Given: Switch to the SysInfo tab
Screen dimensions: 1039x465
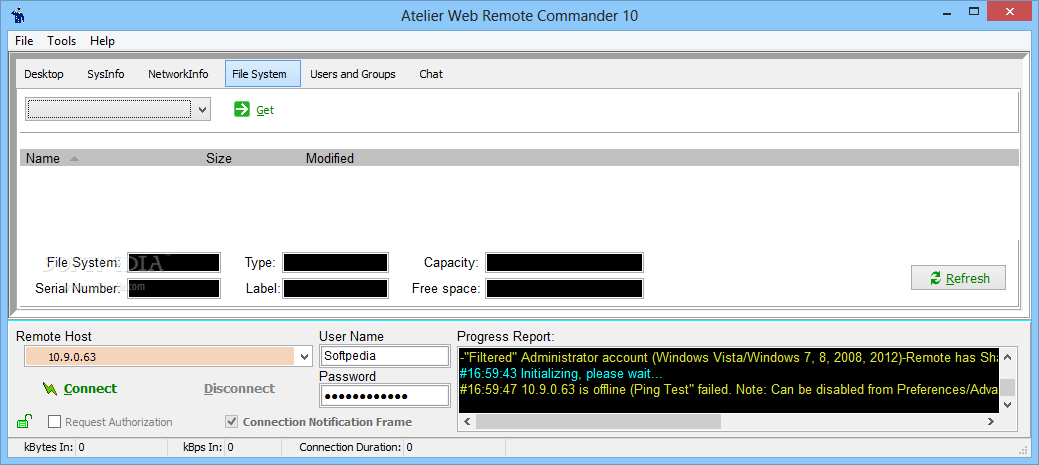Looking at the screenshot, I should [x=105, y=74].
